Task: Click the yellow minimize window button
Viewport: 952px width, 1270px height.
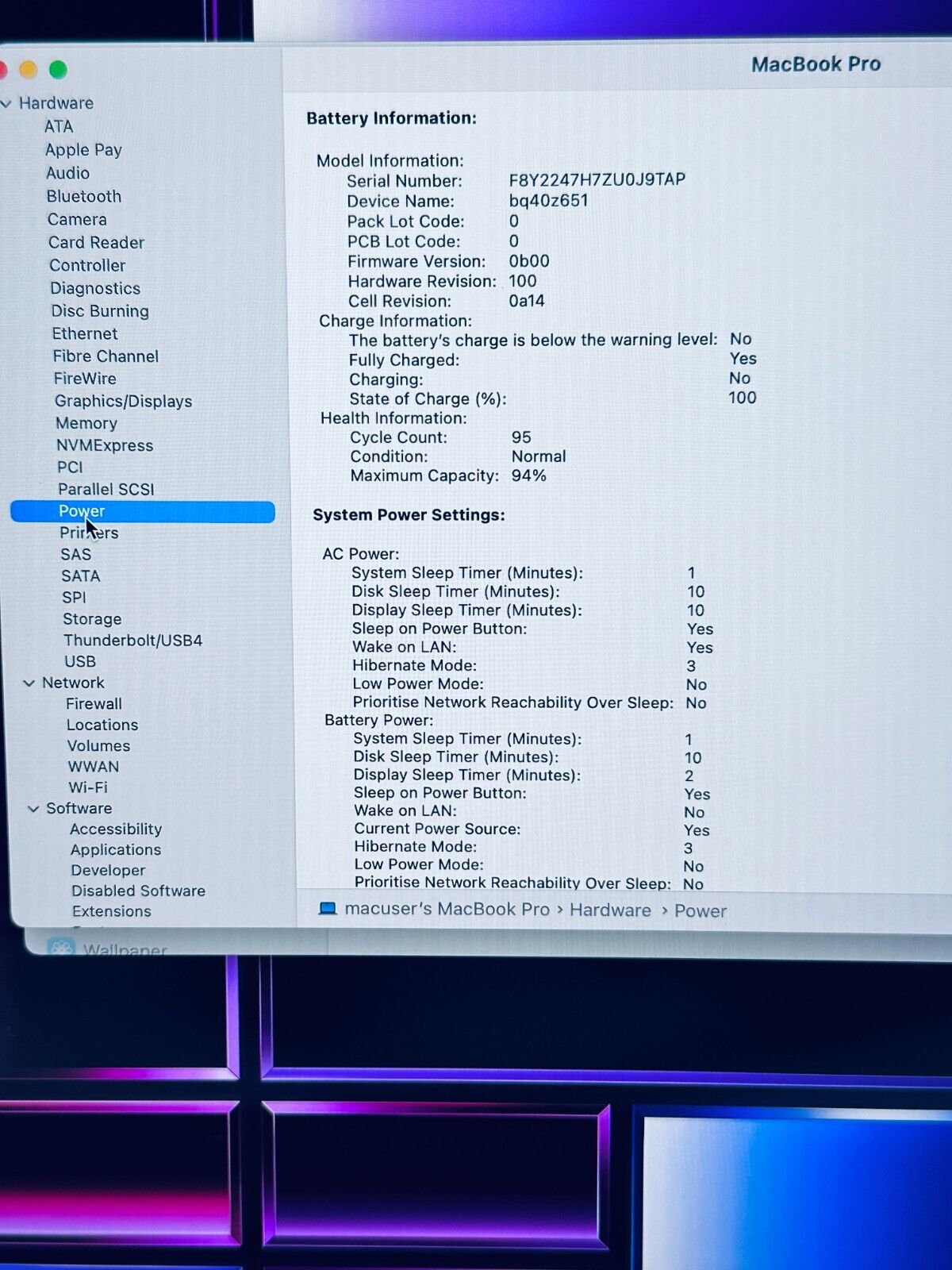Action: (29, 70)
